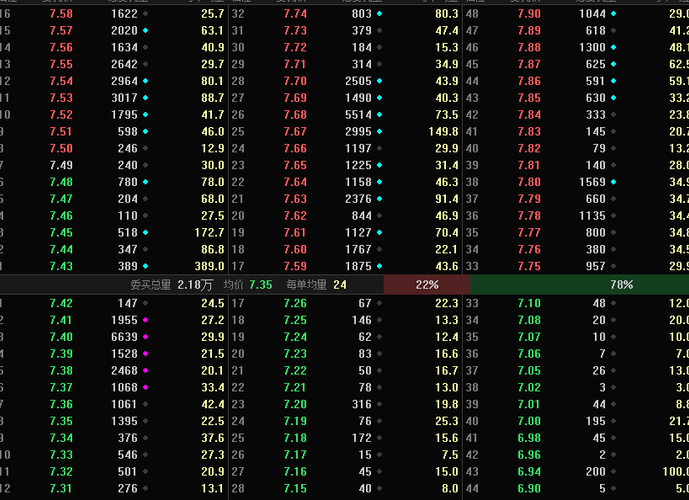Click the magenta diamond next to 7.41 volume 1955
The image size is (689, 500).
[x=145, y=320]
